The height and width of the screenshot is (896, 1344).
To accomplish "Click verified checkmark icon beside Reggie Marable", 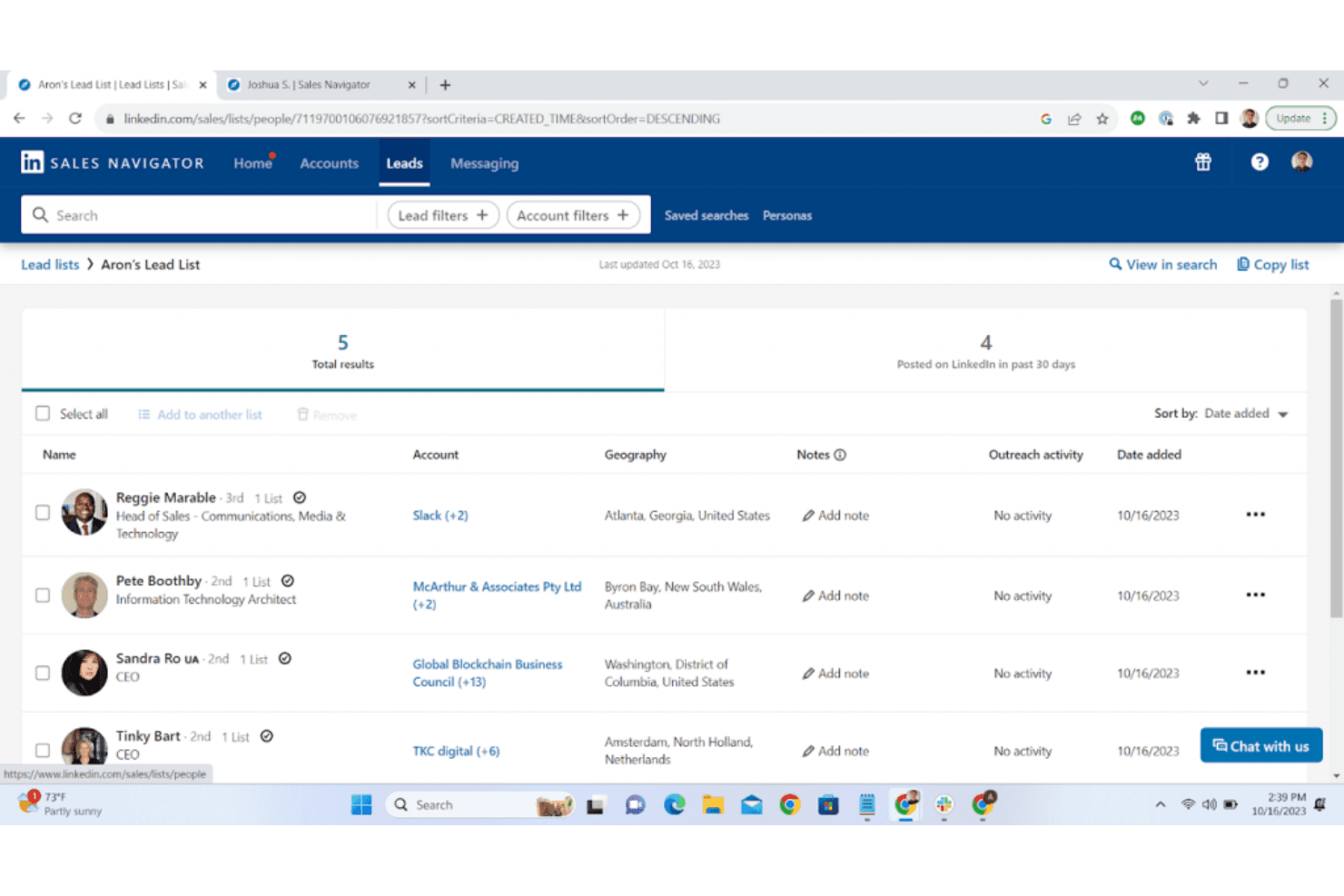I will pyautogui.click(x=300, y=497).
